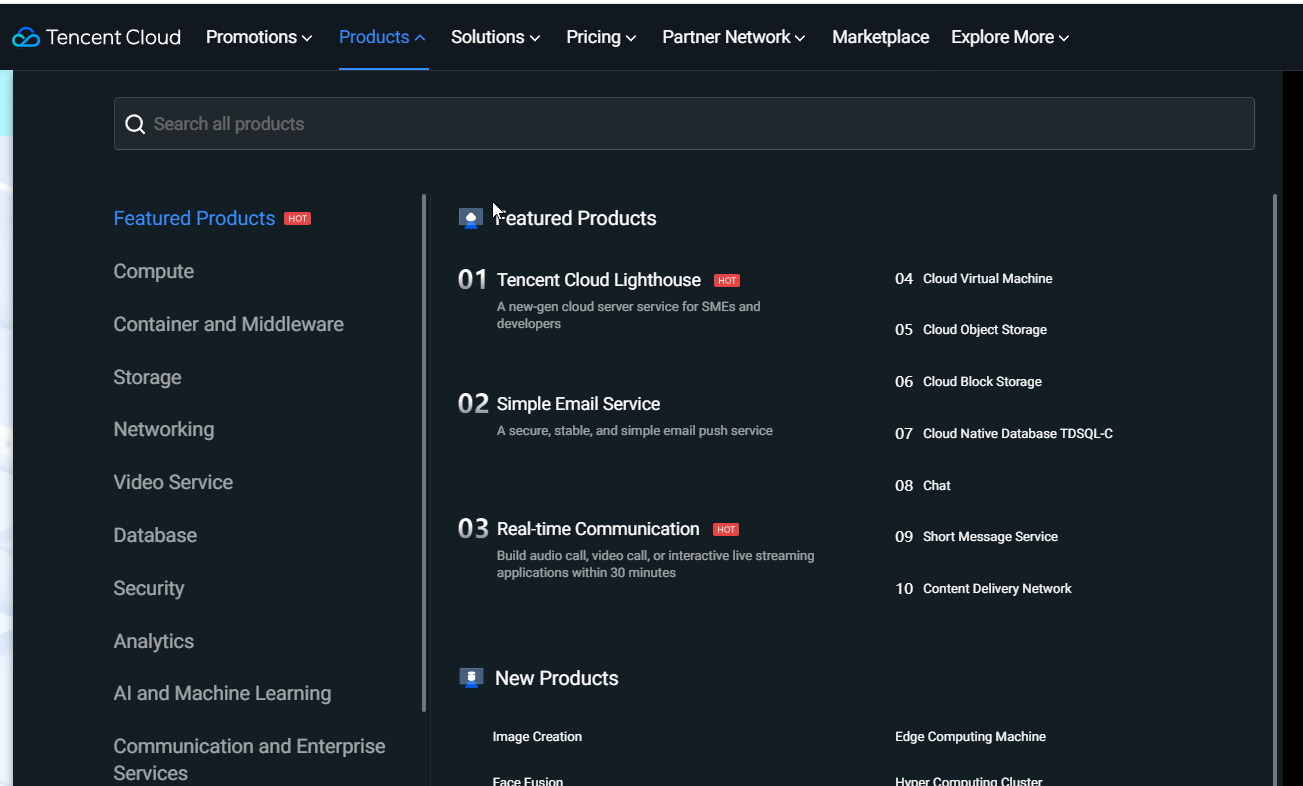Open Cloud Virtual Machine link

pos(987,279)
